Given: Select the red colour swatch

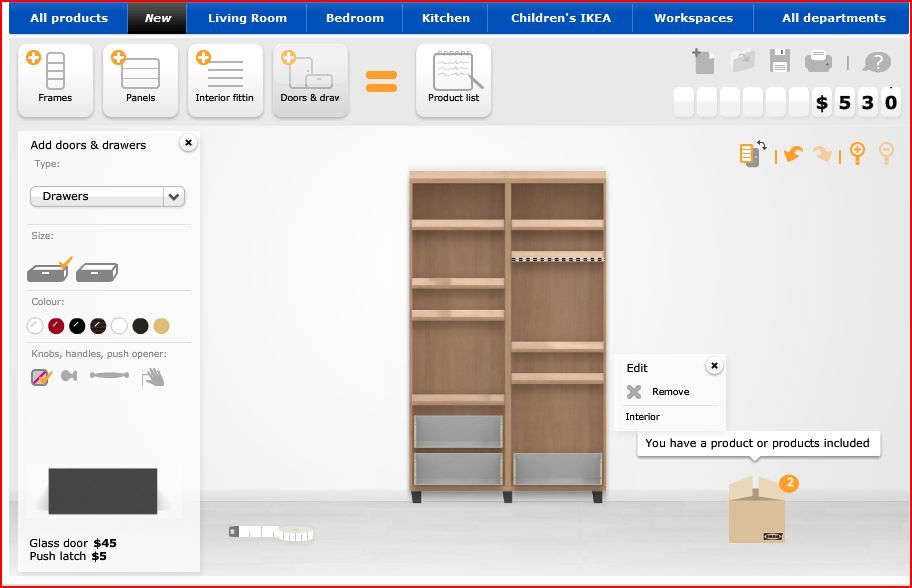Looking at the screenshot, I should pos(56,326).
